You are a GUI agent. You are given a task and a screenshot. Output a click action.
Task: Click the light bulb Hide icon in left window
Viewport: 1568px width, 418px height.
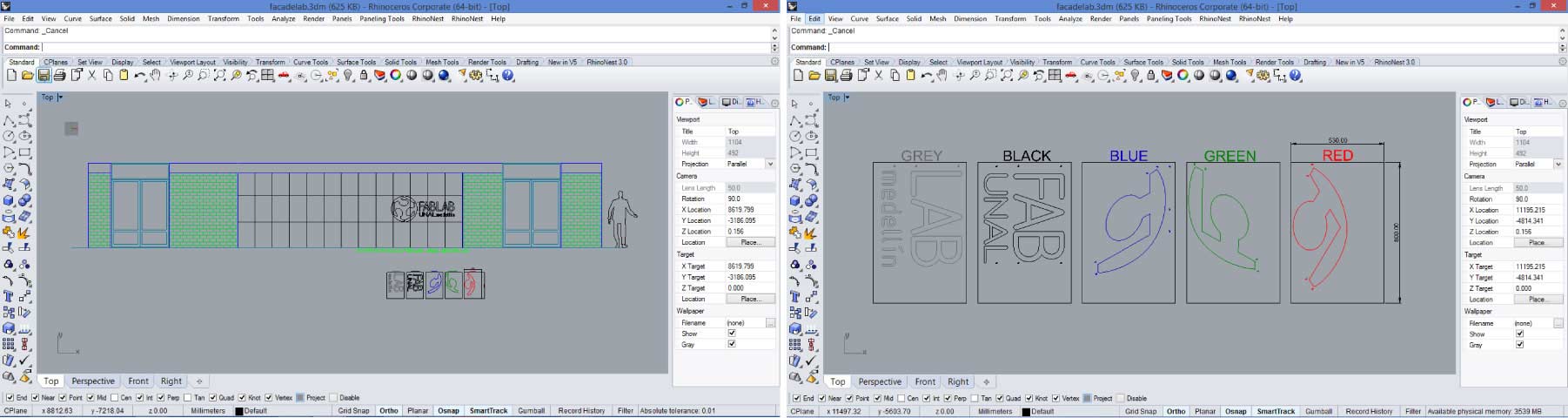pos(348,76)
